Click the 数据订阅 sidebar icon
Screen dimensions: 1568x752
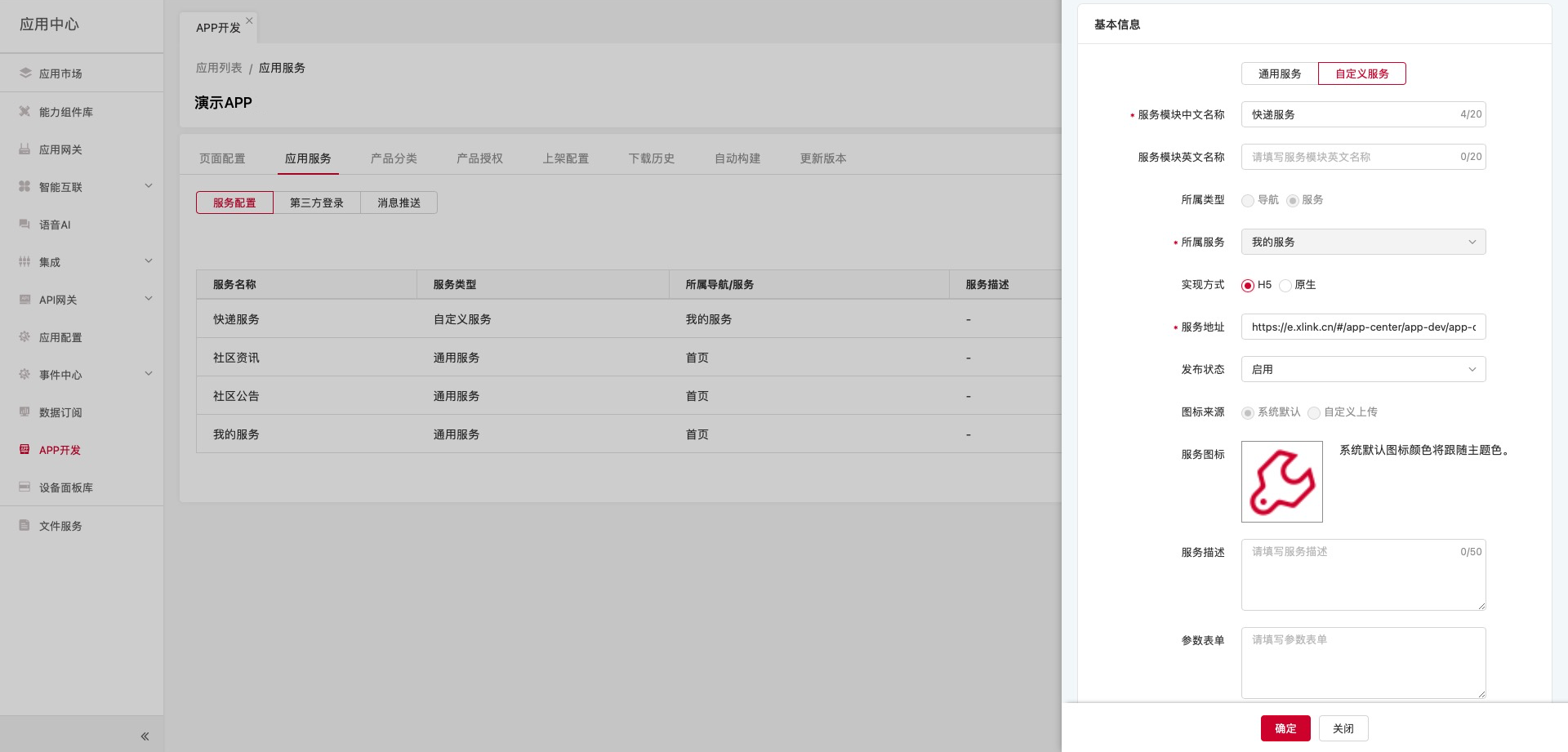coord(24,412)
